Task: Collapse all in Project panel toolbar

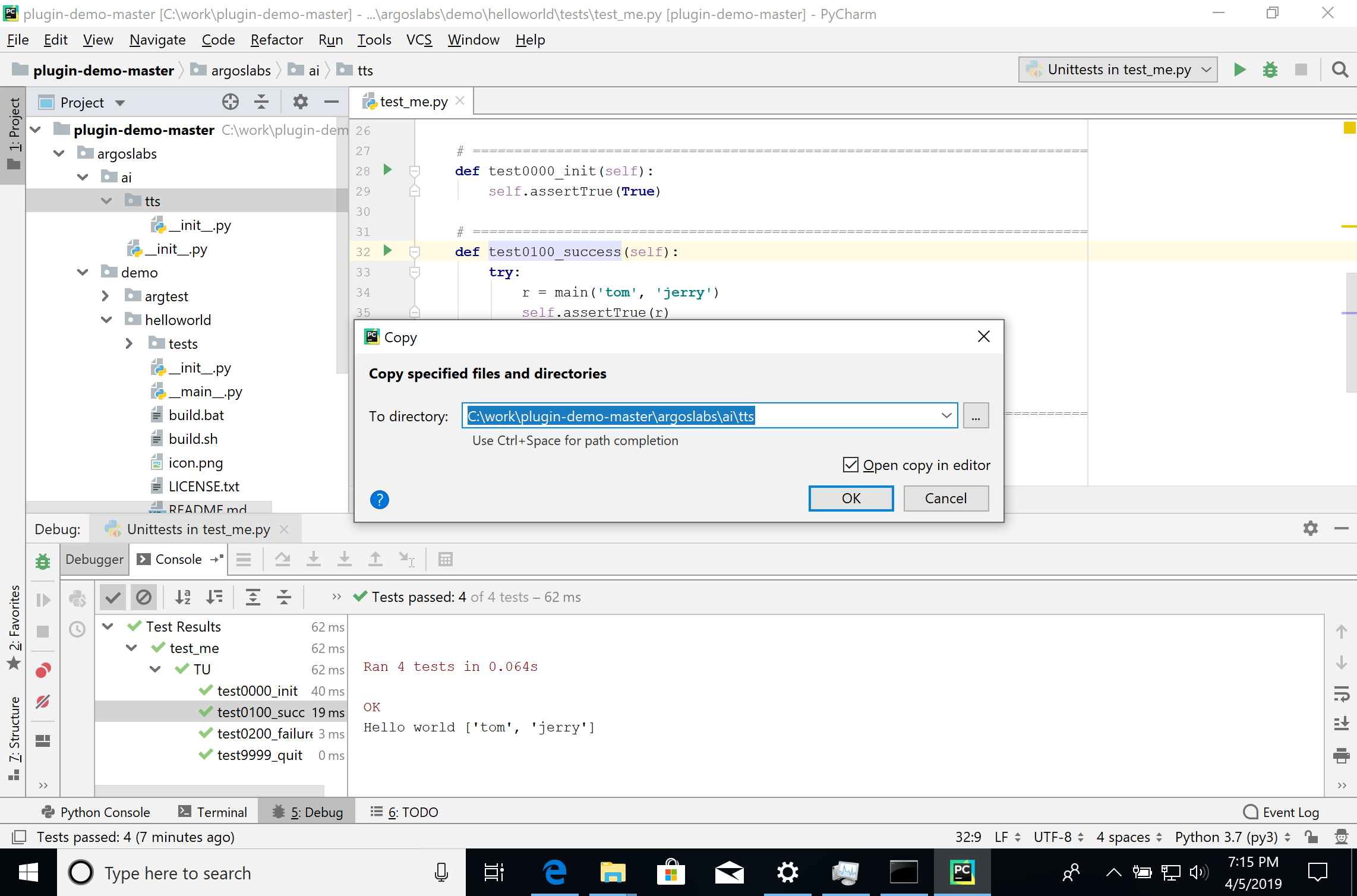Action: (x=261, y=102)
